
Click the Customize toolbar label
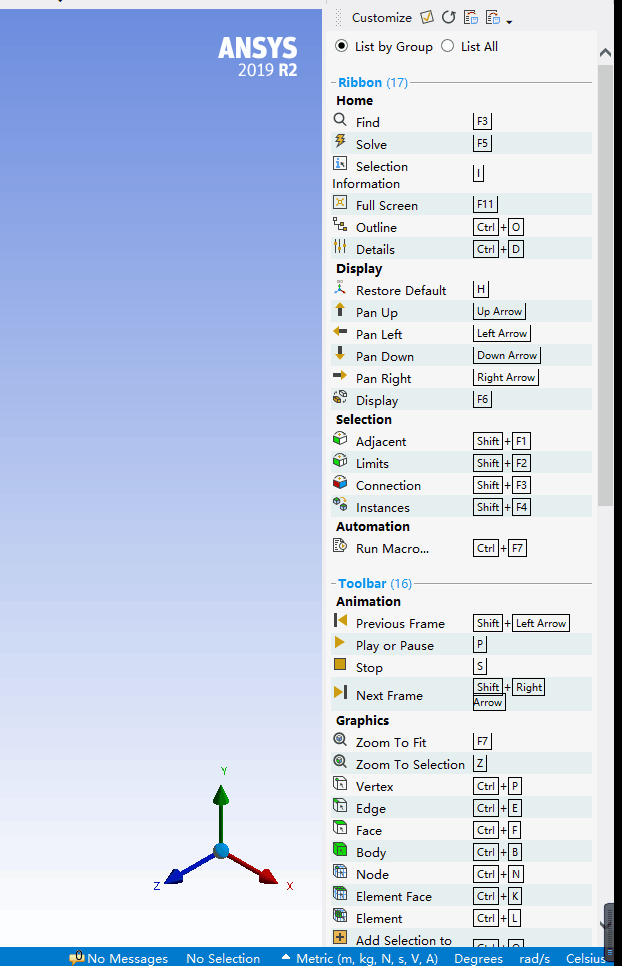382,18
